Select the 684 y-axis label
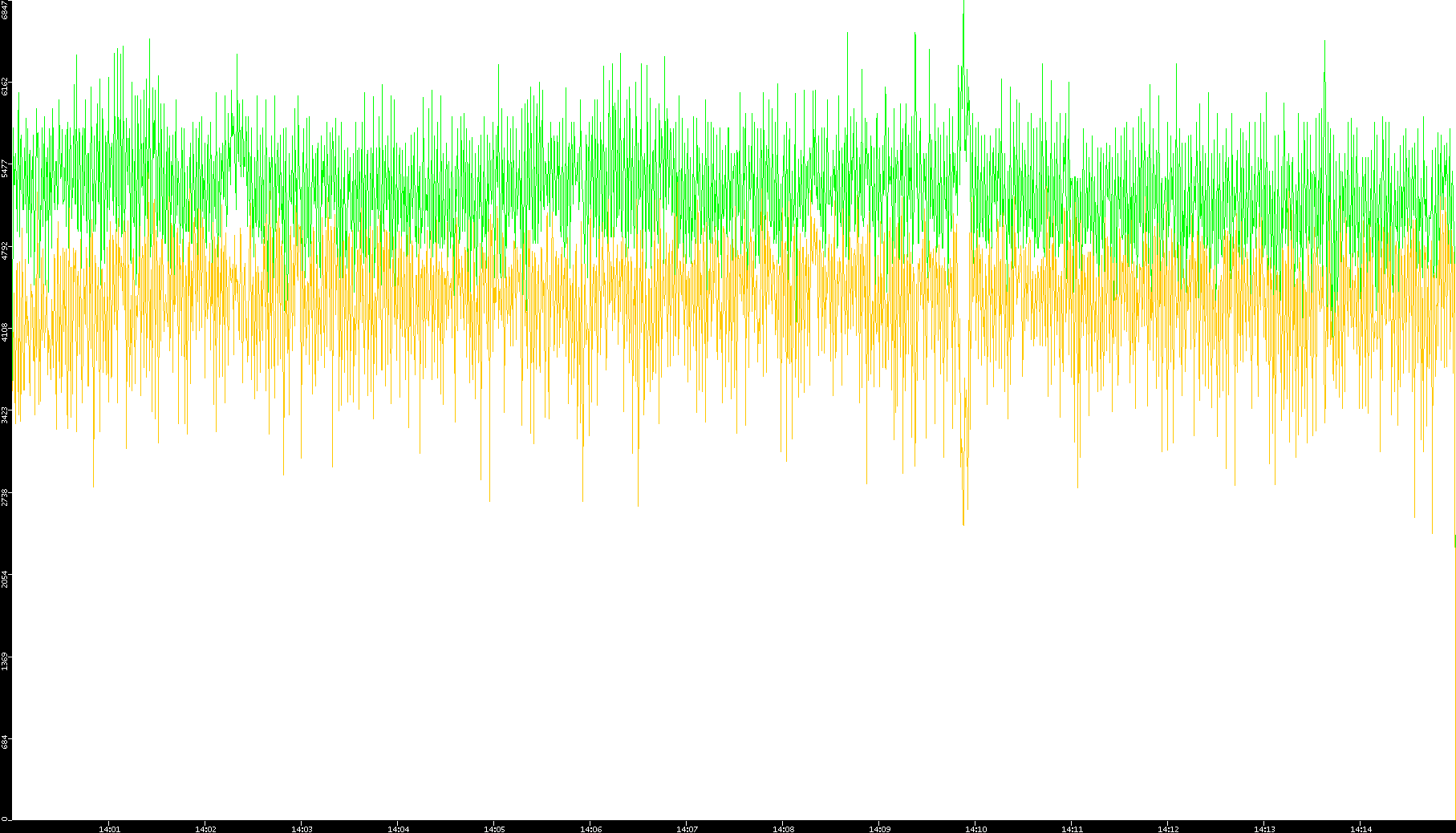The image size is (1456, 833). (x=6, y=742)
